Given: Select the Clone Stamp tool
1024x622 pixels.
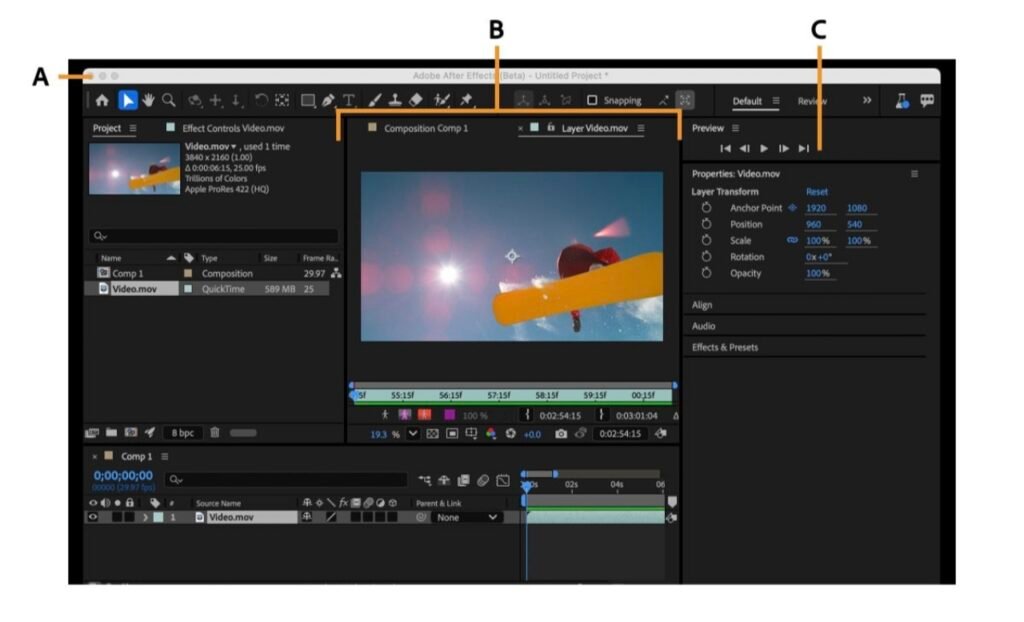Looking at the screenshot, I should click(394, 100).
